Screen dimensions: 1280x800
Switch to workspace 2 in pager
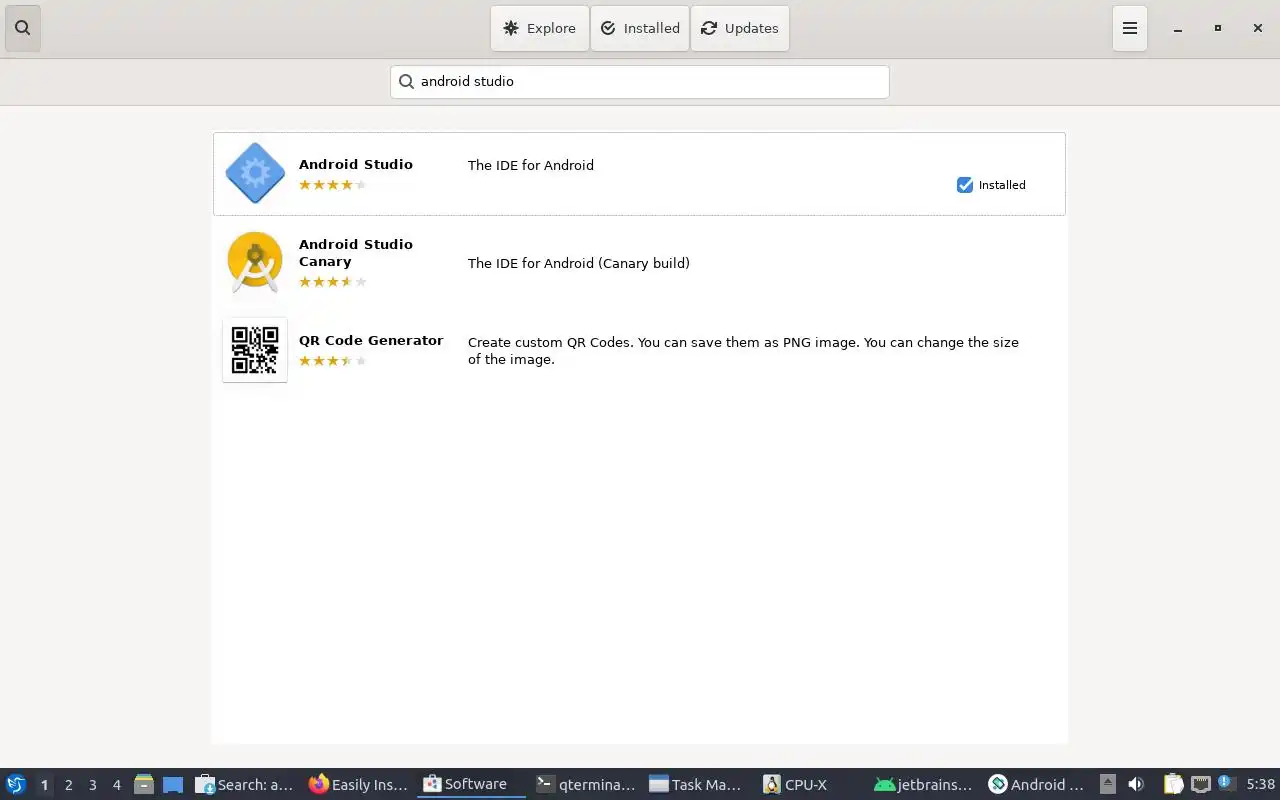[x=68, y=785]
